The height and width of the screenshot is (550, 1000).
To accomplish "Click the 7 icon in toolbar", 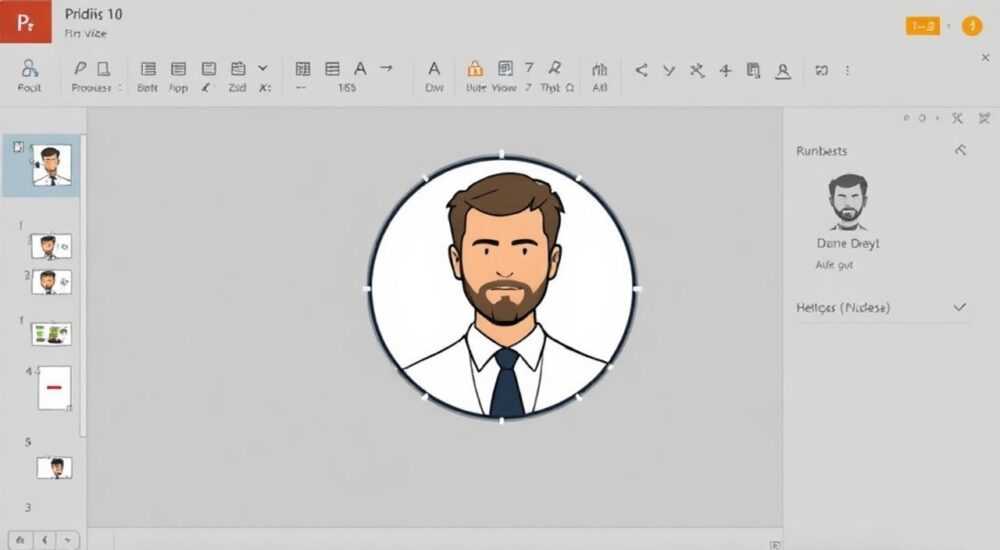I will pos(529,68).
